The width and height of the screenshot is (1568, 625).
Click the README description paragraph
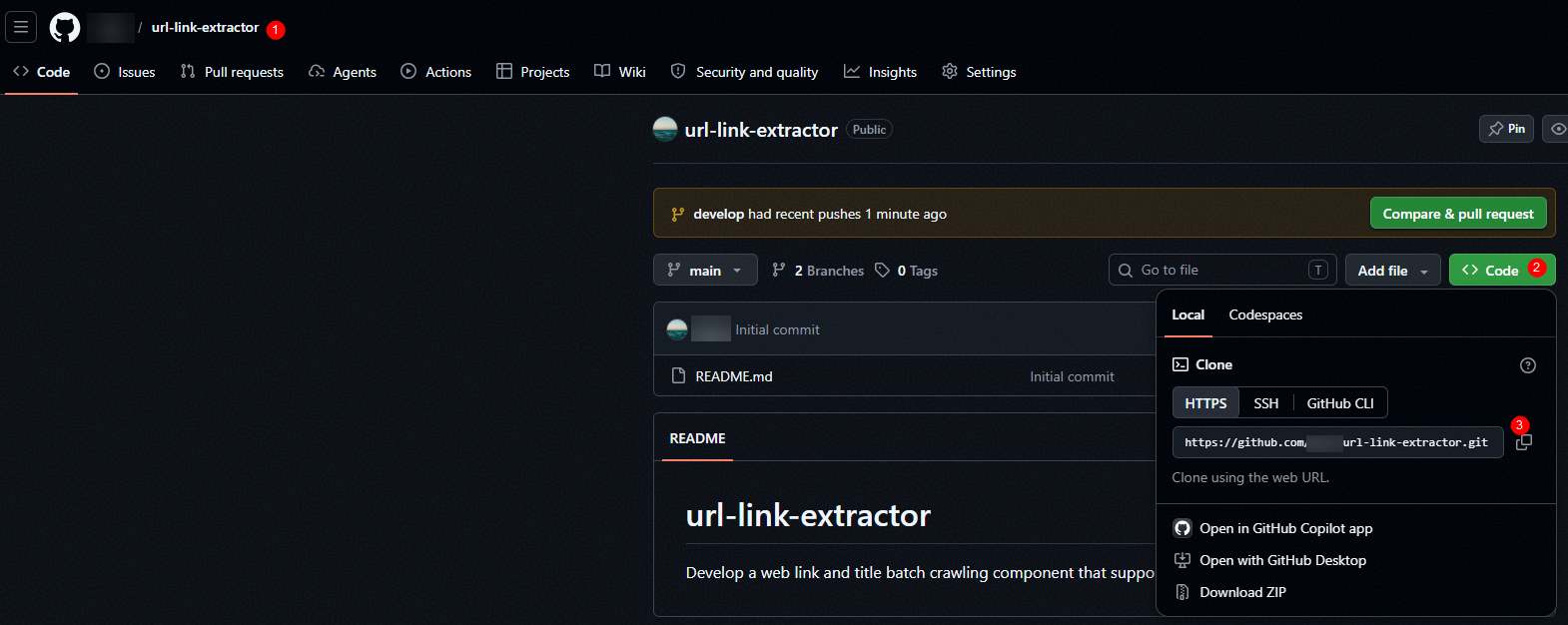point(920,572)
